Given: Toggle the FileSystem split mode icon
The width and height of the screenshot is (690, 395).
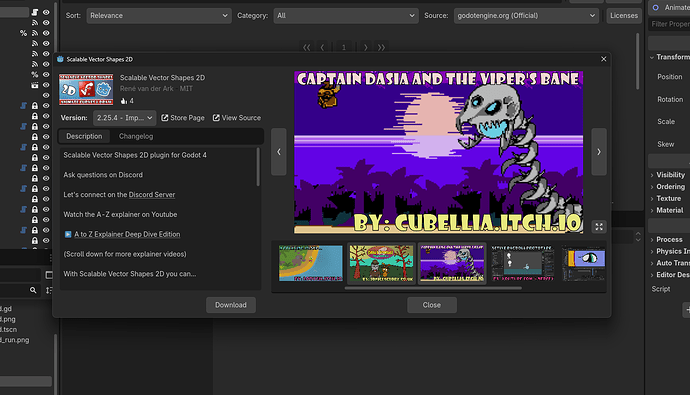Looking at the screenshot, I should tap(49, 275).
